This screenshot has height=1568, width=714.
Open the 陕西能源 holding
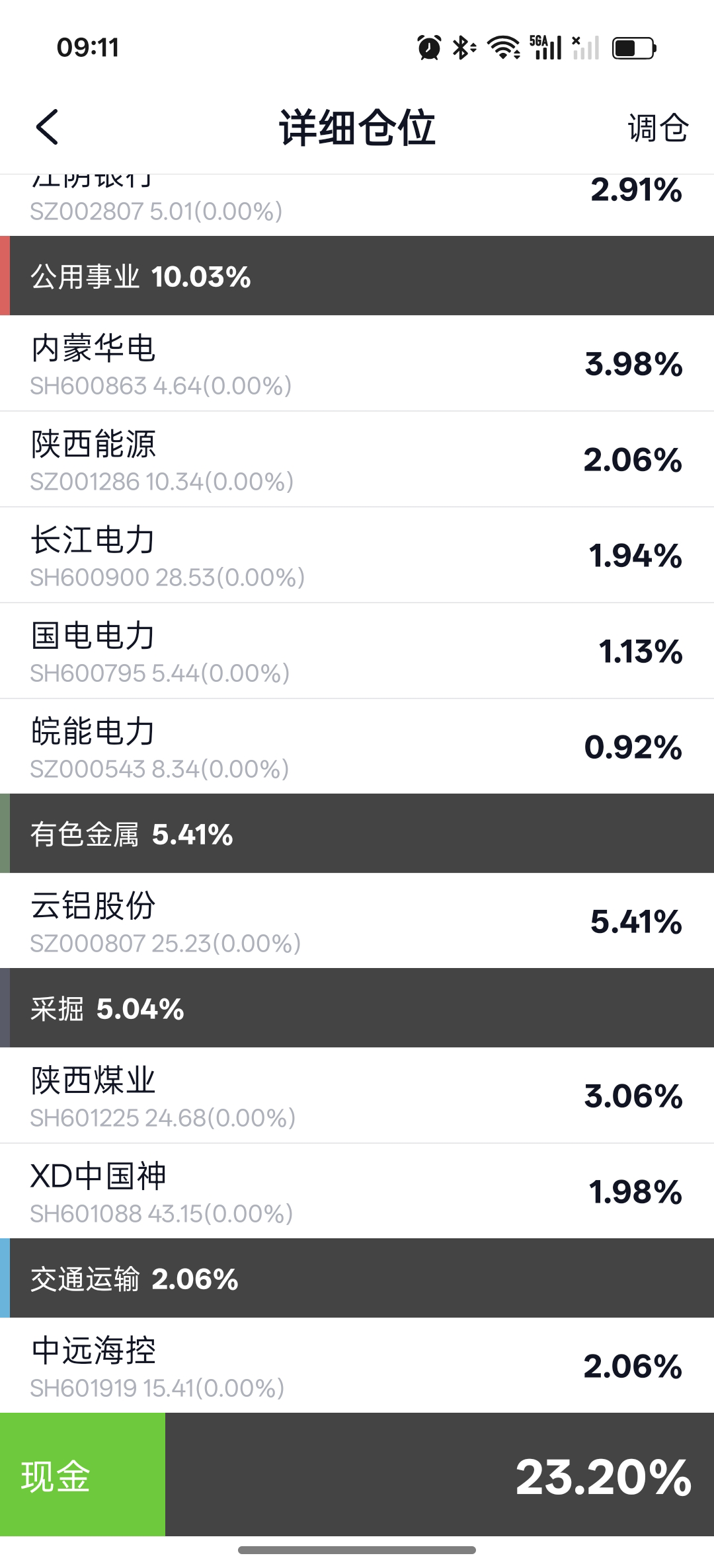coord(357,459)
